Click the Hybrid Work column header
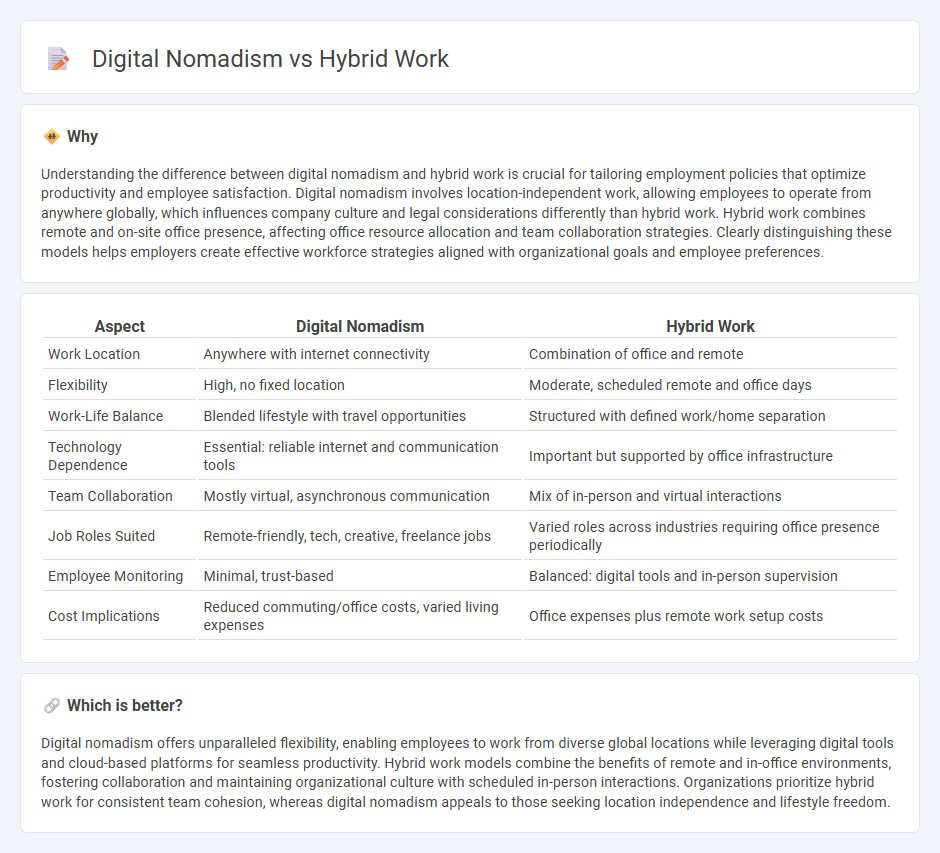This screenshot has height=853, width=940. click(x=710, y=326)
